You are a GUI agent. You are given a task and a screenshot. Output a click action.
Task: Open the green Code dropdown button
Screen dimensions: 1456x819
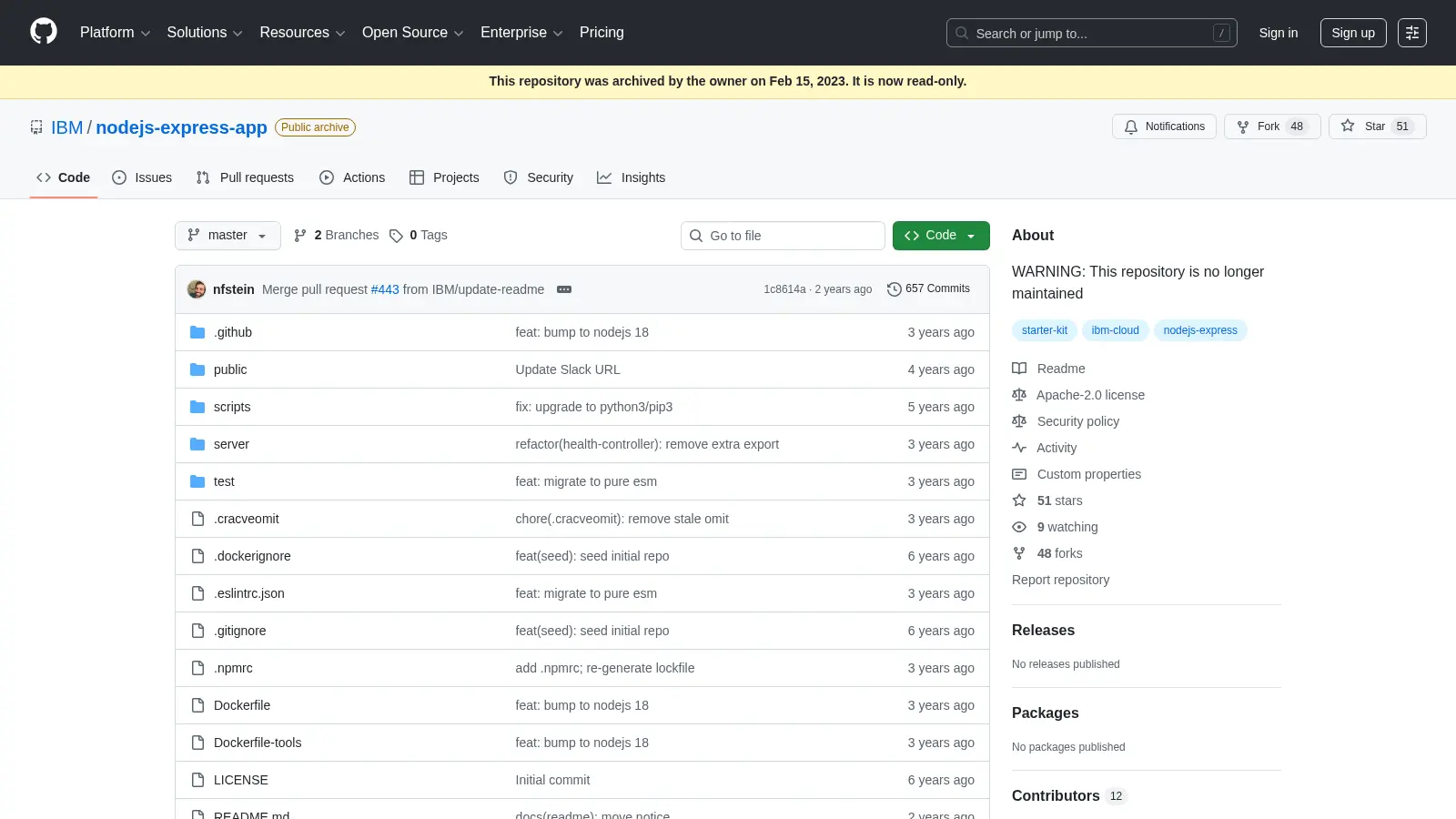pyautogui.click(x=941, y=236)
